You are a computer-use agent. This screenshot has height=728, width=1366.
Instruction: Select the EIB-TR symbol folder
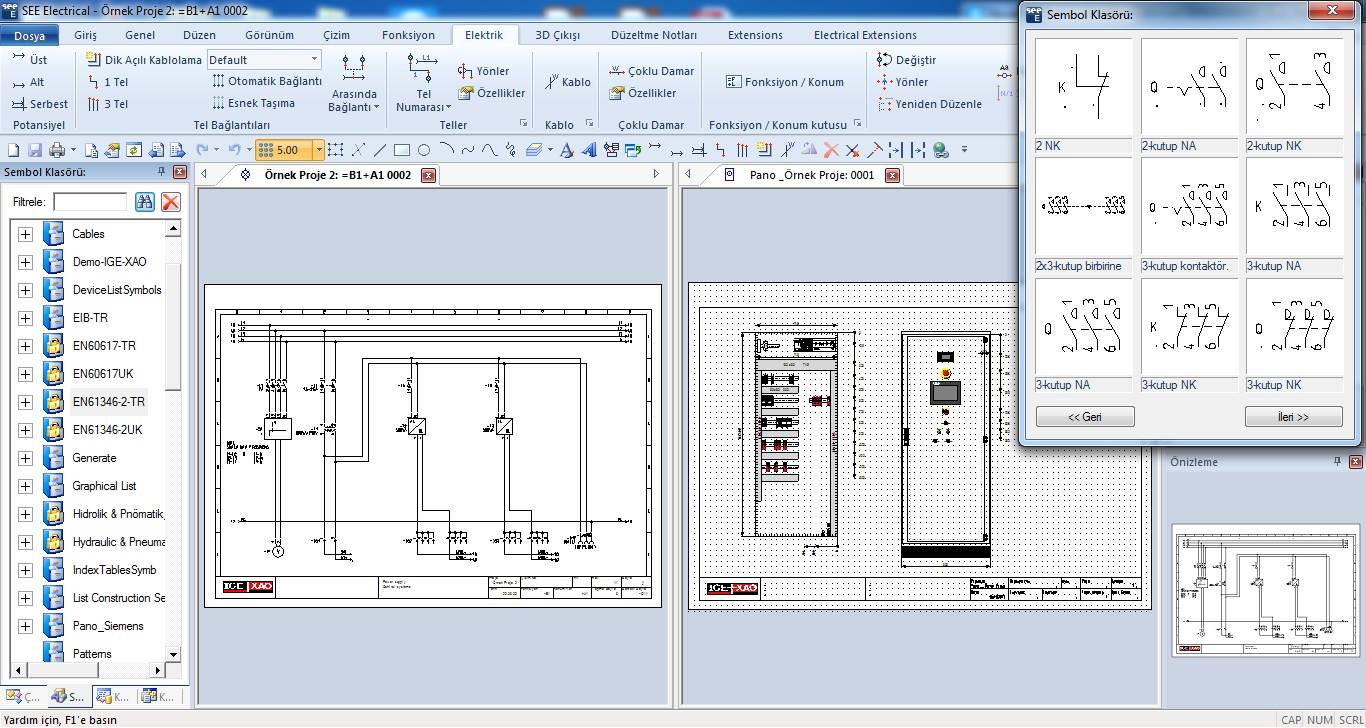[90, 318]
